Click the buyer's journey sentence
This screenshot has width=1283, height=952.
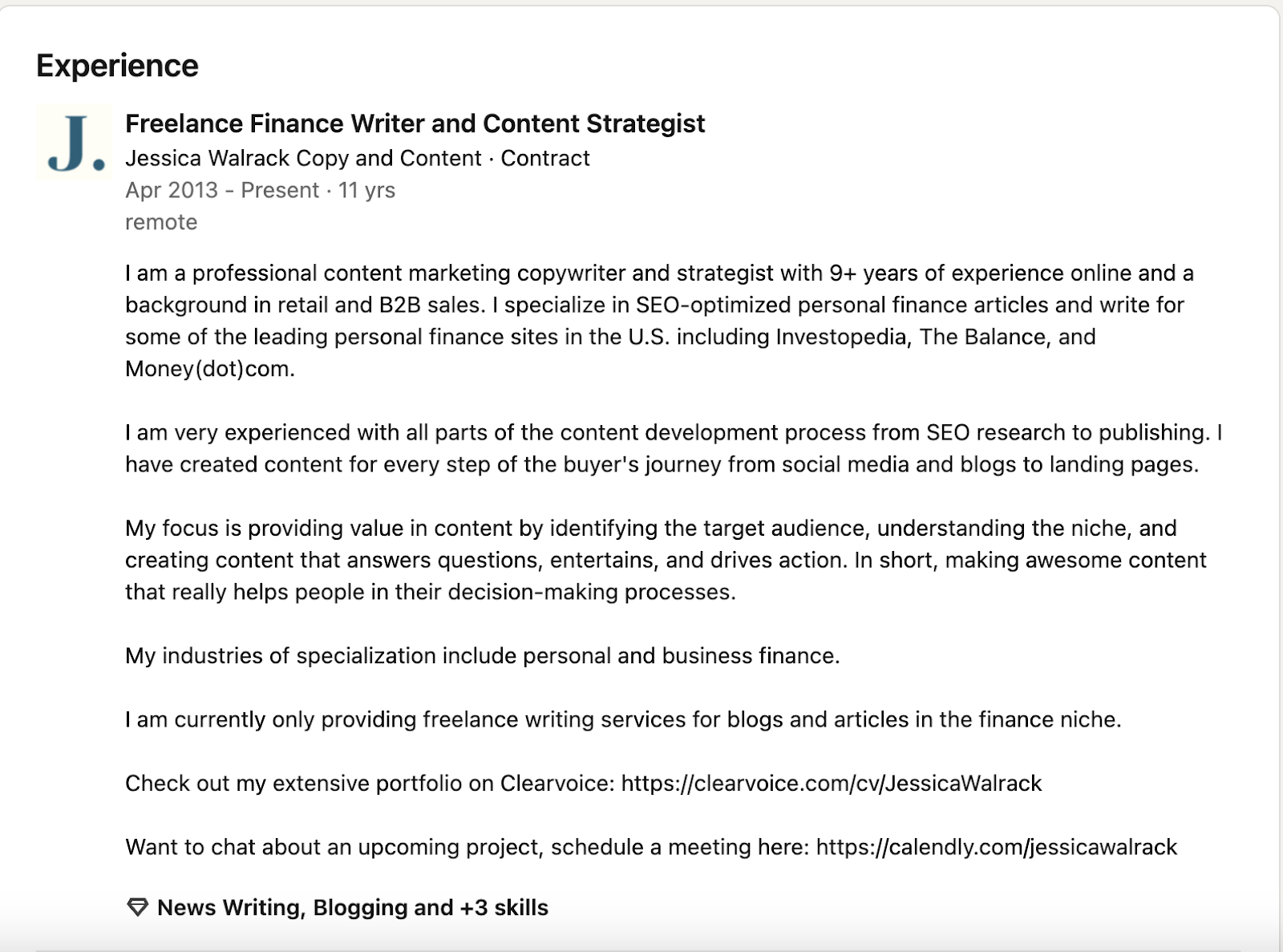coord(662,465)
